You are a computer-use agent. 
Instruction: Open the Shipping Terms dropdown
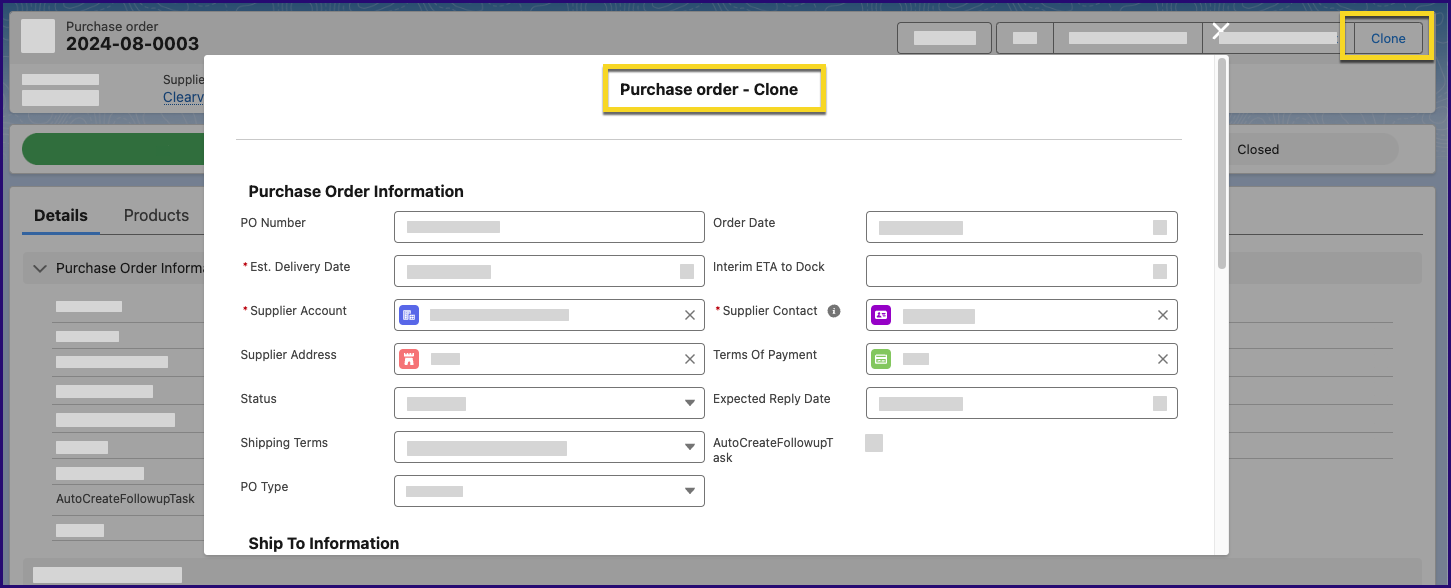click(549, 447)
